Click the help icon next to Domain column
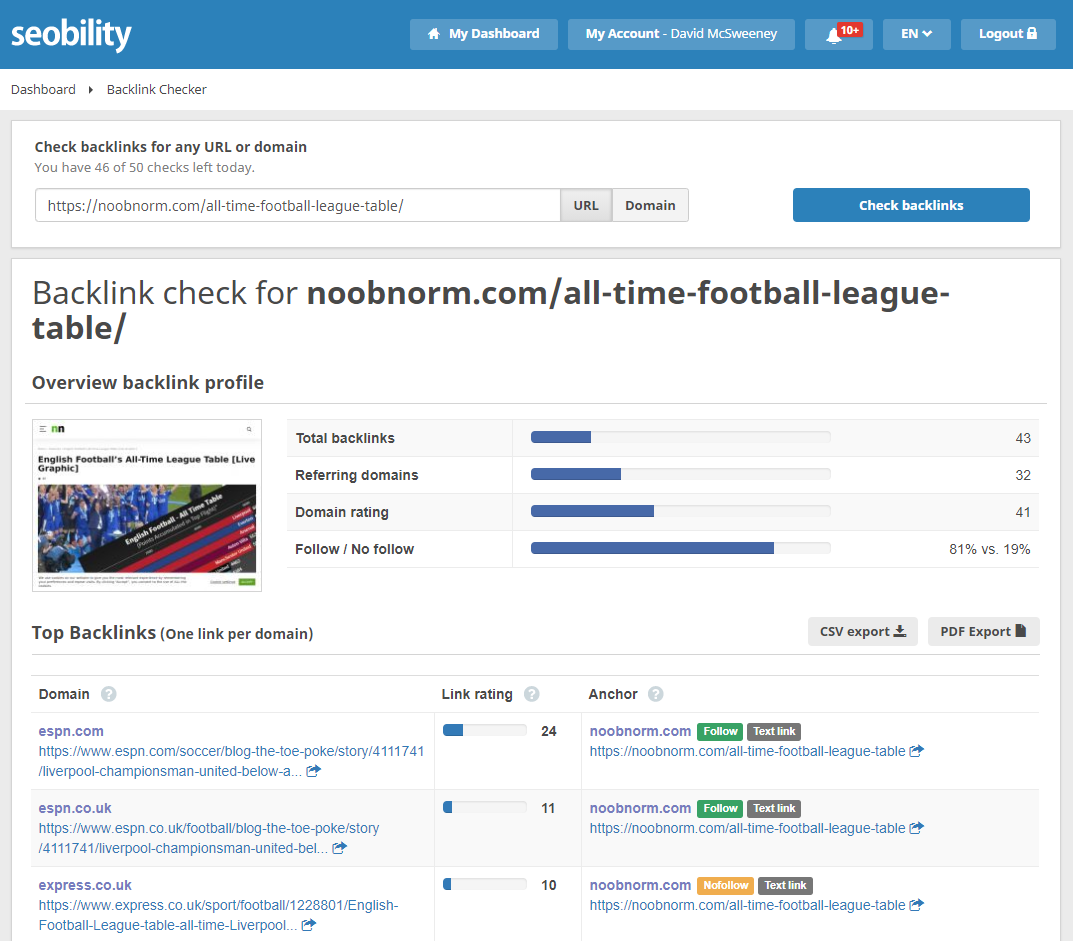Image resolution: width=1073 pixels, height=941 pixels. [107, 694]
